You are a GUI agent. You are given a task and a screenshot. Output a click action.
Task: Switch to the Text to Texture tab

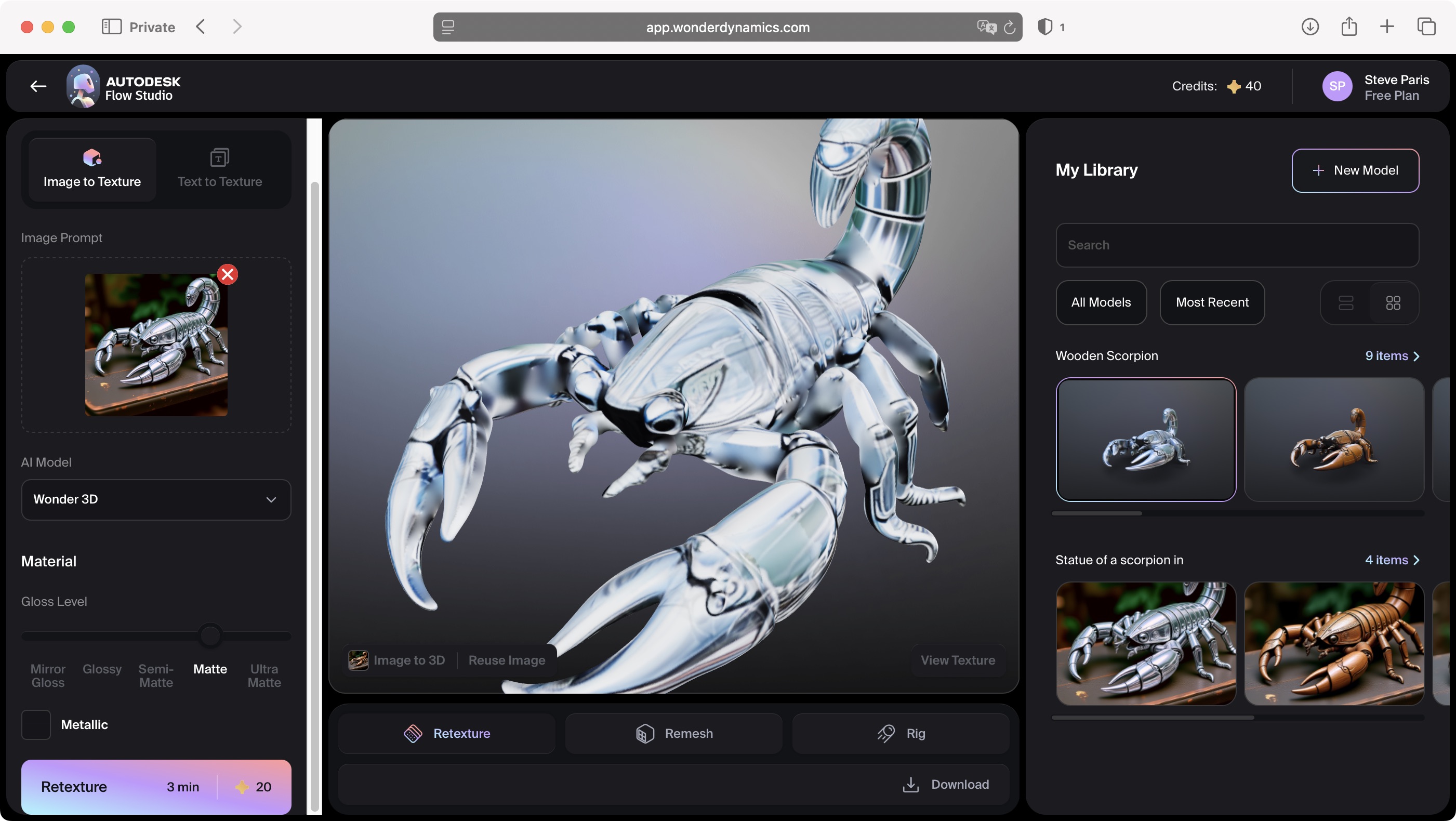[220, 168]
